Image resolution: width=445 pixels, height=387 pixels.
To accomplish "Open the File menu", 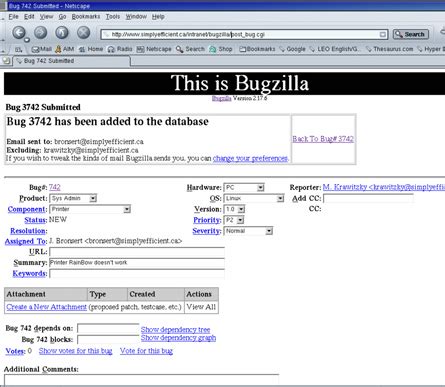I will click(x=13, y=17).
